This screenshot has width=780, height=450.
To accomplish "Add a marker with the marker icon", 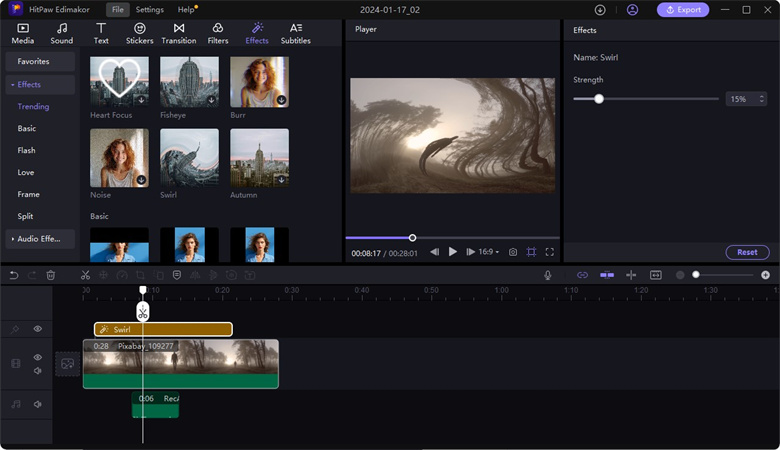I will pyautogui.click(x=177, y=275).
